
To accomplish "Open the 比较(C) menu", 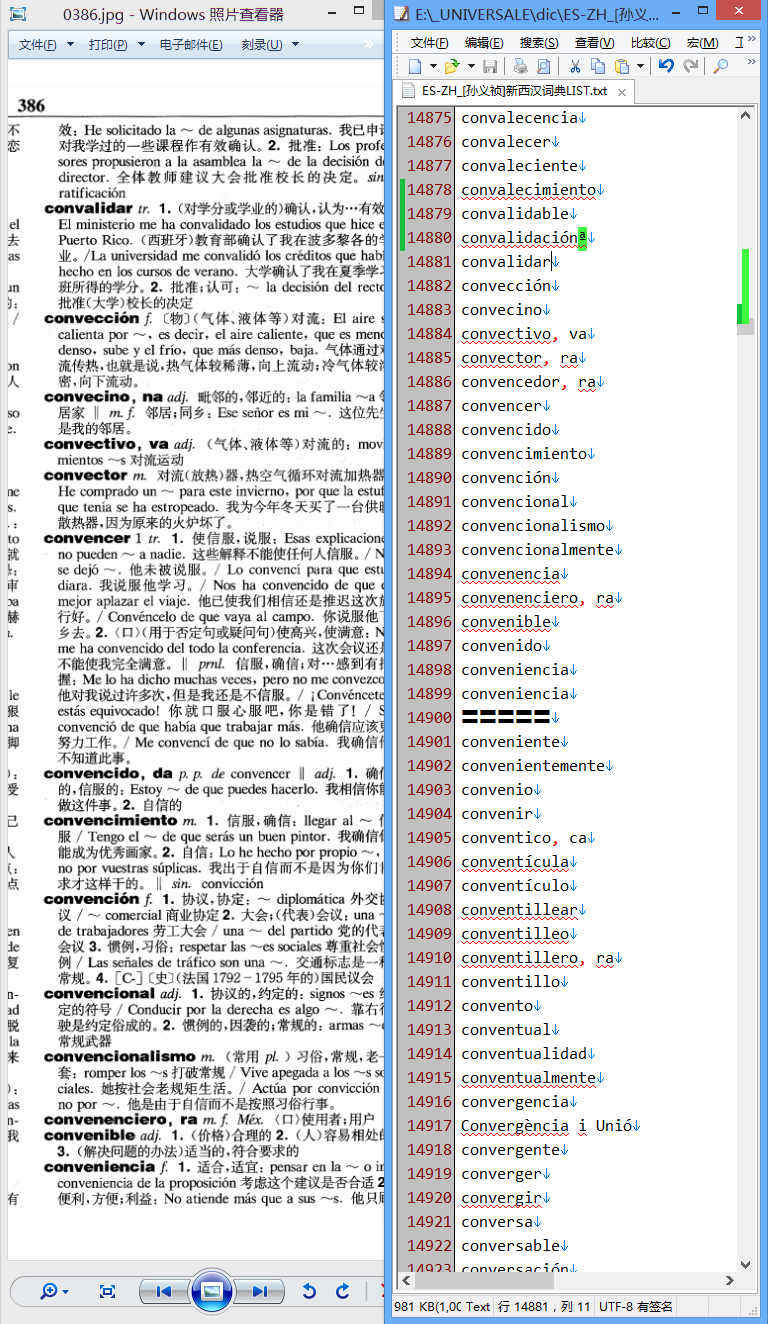I will click(650, 42).
